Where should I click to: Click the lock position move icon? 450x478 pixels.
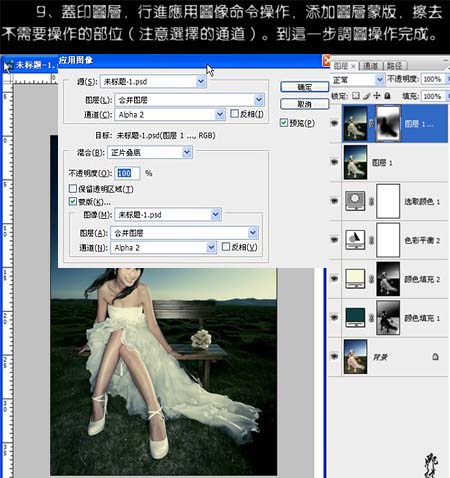[x=377, y=96]
